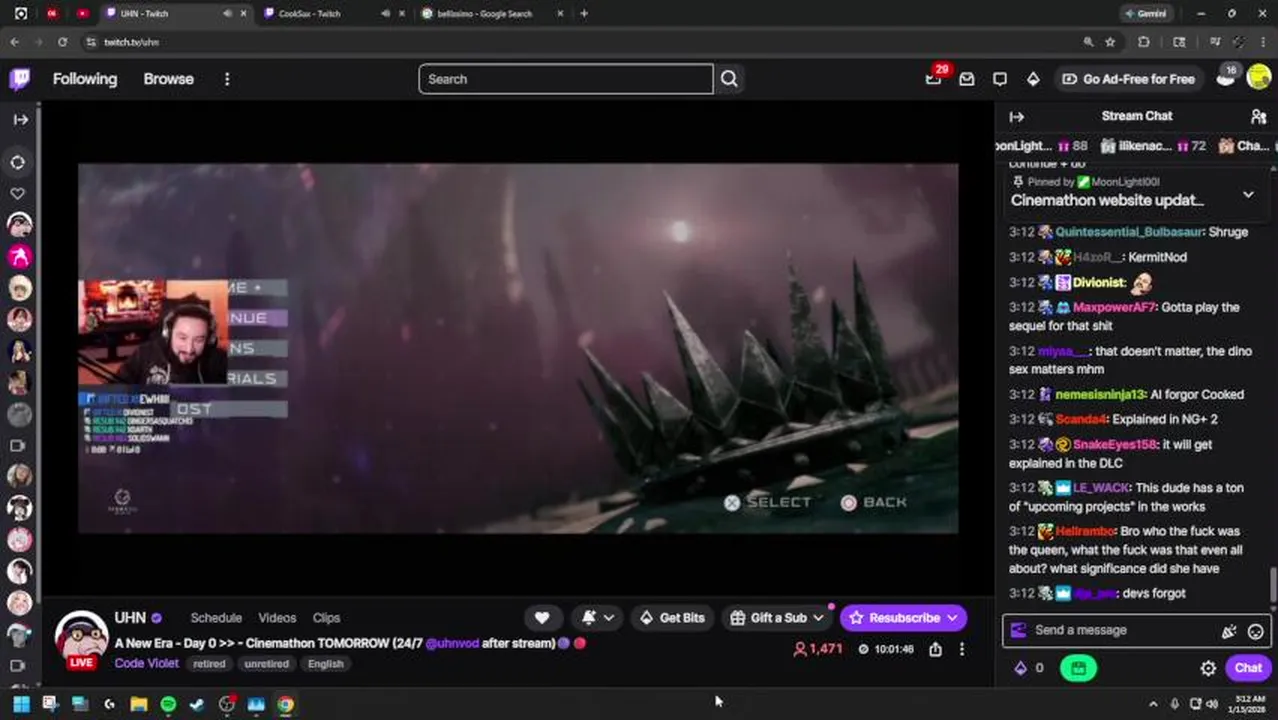Open the Code Violet game link
Screen dimensions: 1278x720
pyautogui.click(x=146, y=663)
